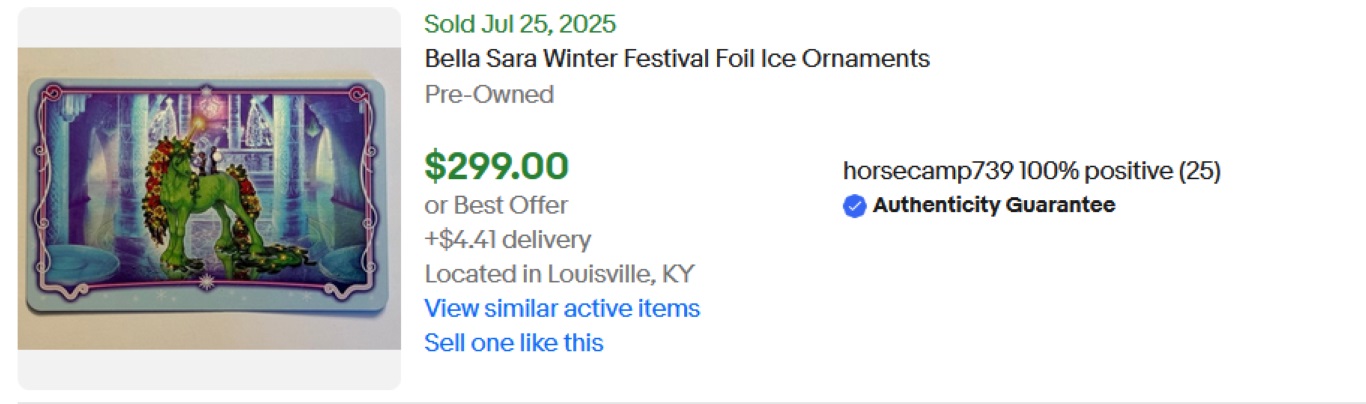
Task: Click the Pre-Owned condition text
Action: [489, 95]
